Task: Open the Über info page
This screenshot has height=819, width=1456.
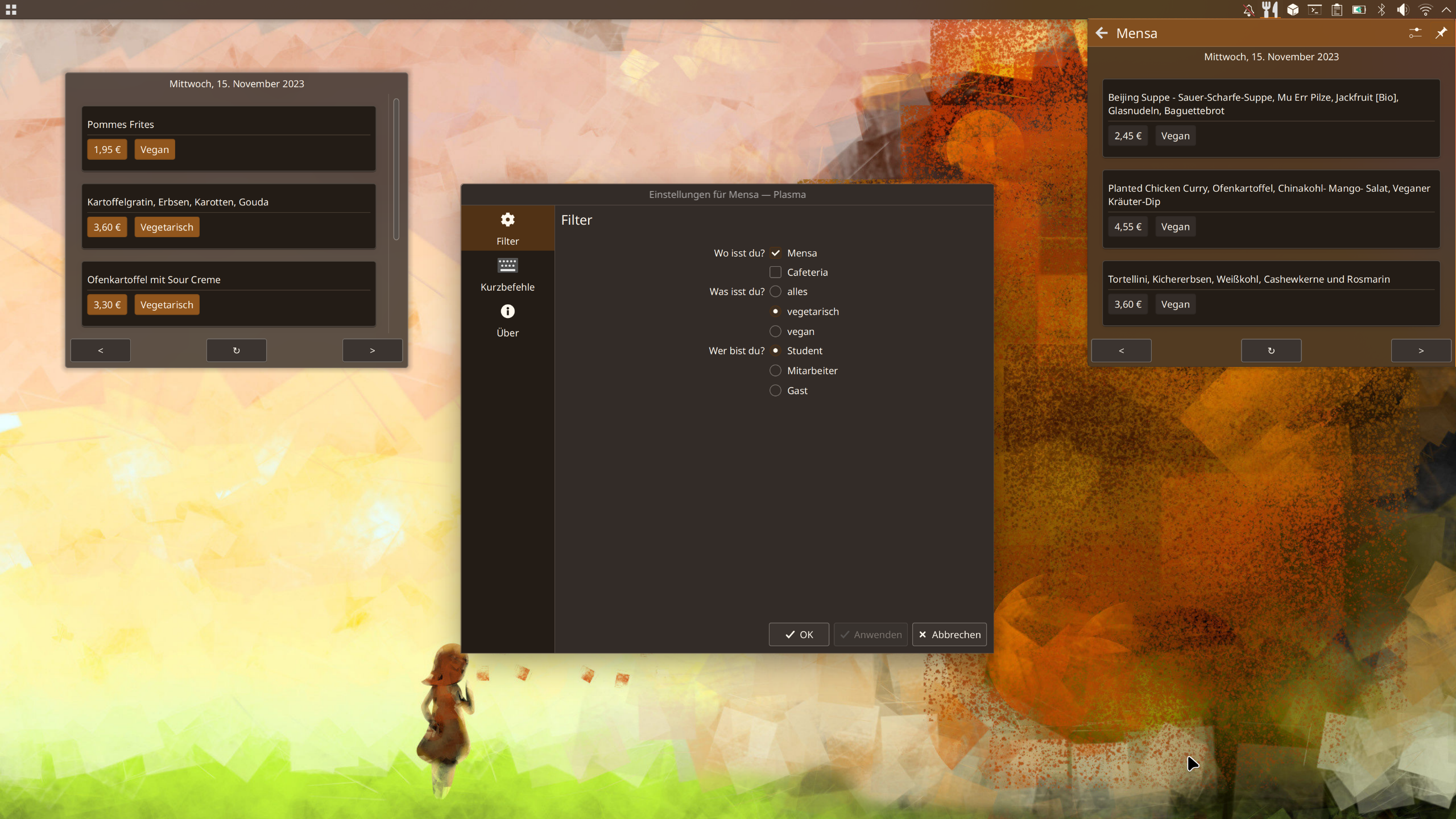Action: point(507,321)
